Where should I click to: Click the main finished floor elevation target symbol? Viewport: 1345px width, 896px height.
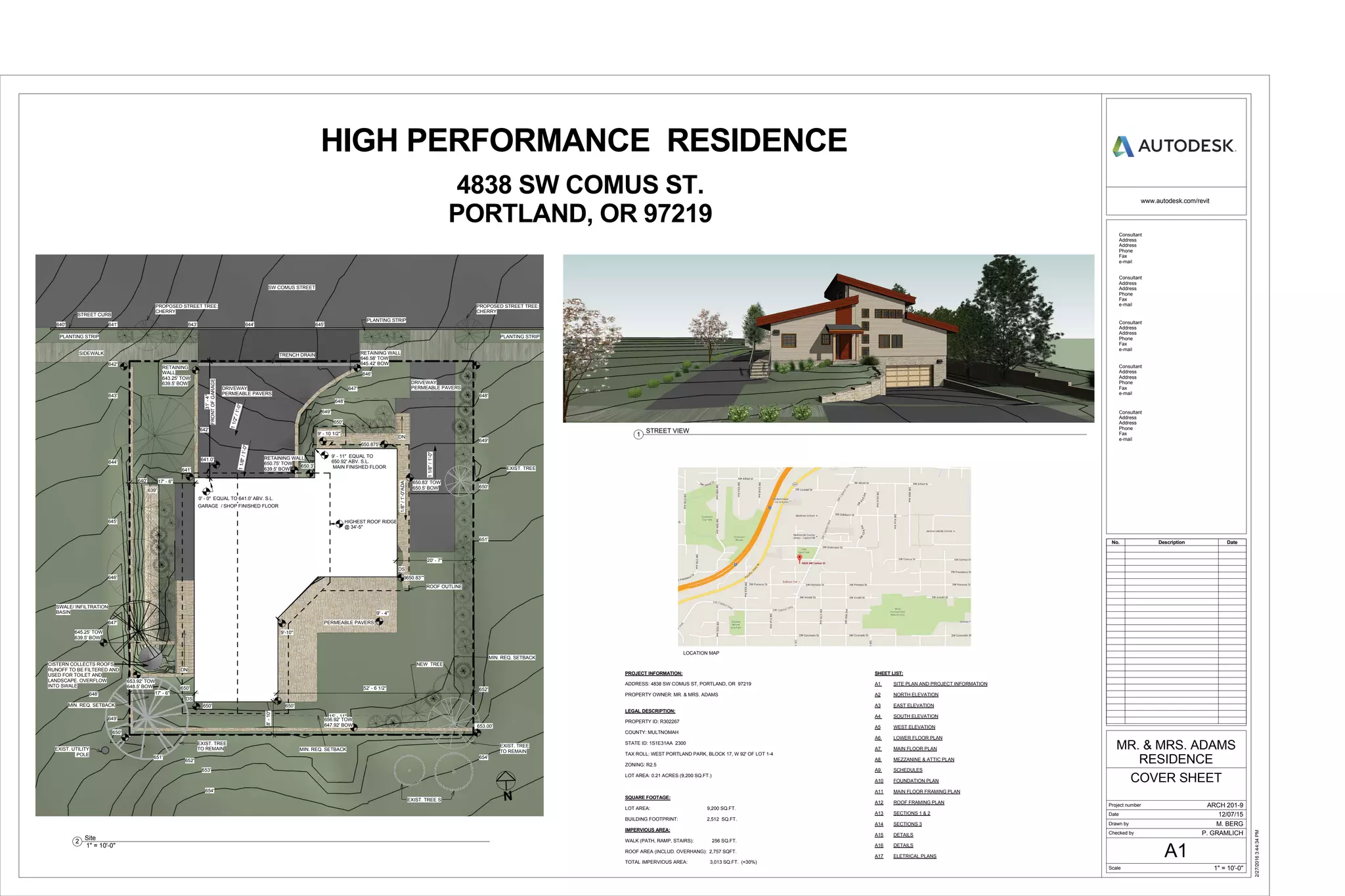tap(324, 454)
